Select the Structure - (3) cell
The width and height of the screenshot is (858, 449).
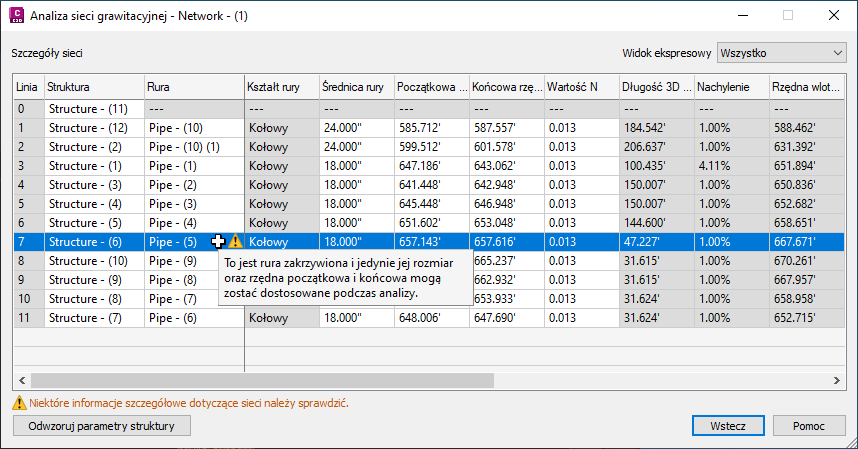tap(94, 185)
